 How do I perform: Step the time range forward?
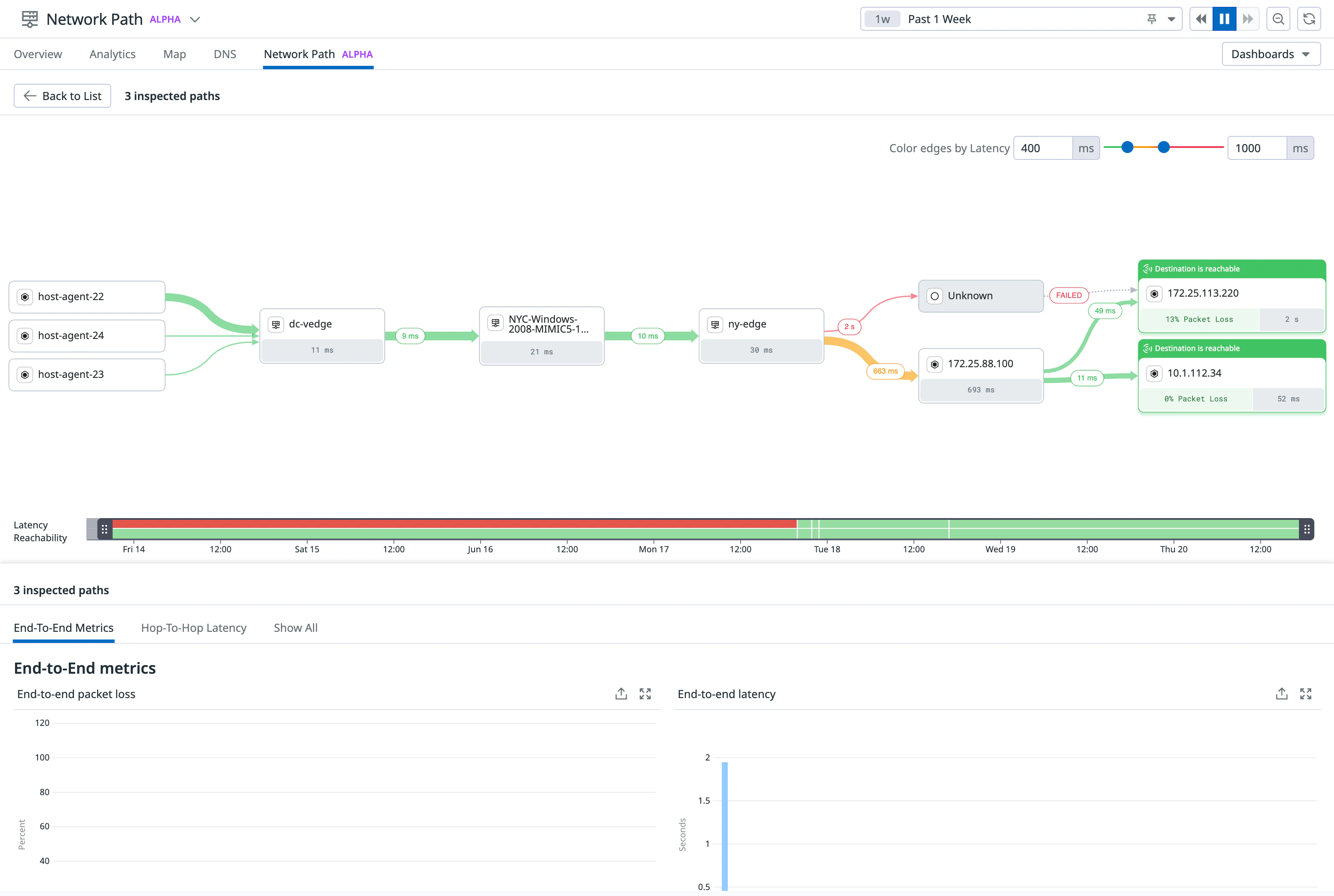(x=1248, y=19)
